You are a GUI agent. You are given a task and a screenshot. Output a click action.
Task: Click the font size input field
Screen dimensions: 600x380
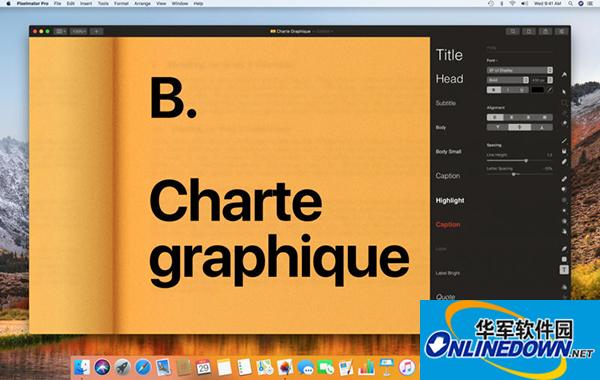538,80
